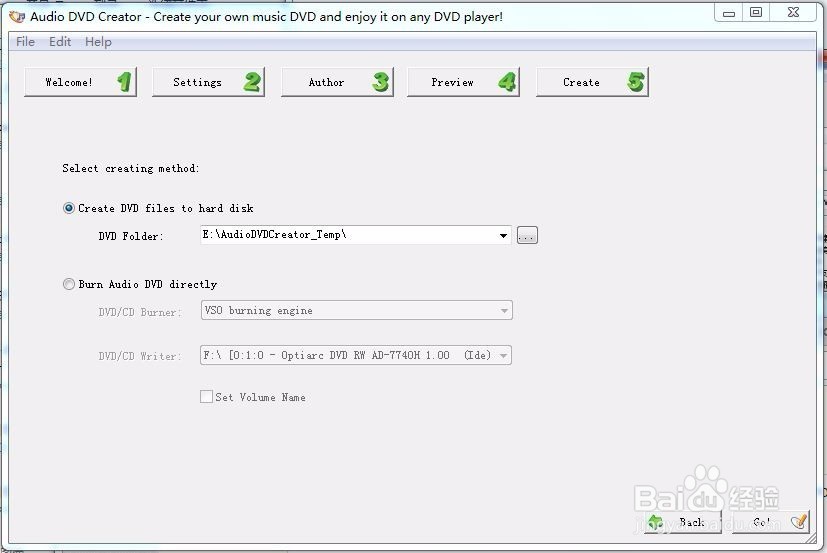Tick the Set Volume Name checkbox

pyautogui.click(x=206, y=397)
